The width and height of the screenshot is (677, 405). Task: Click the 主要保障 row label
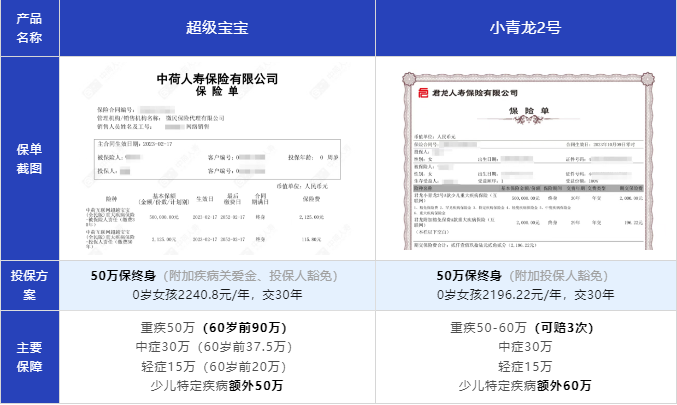click(29, 357)
